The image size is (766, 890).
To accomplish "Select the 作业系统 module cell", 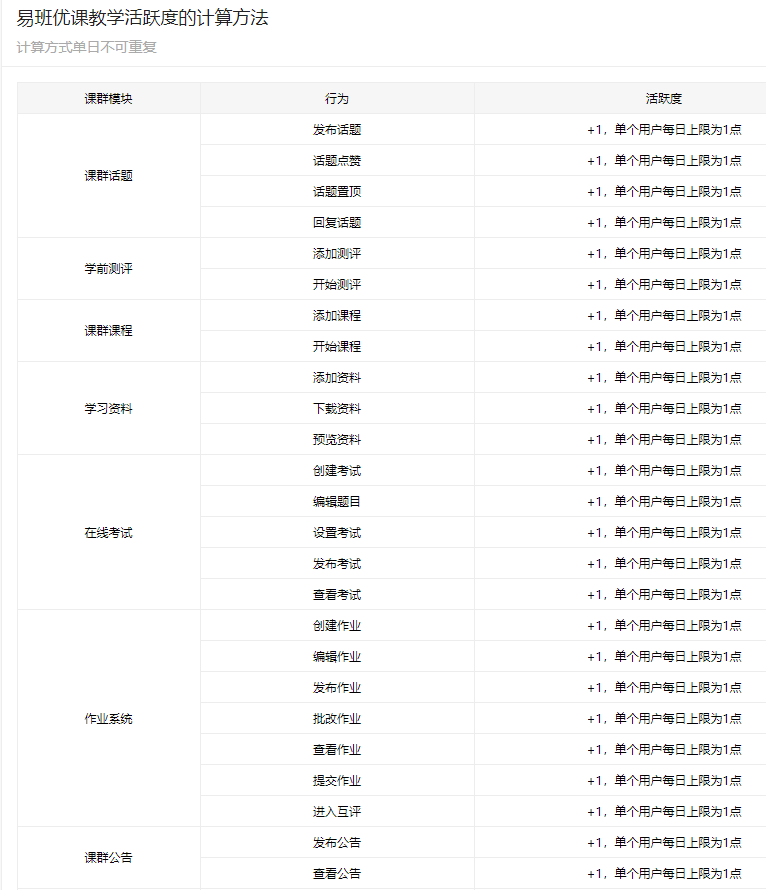I will click(x=108, y=719).
